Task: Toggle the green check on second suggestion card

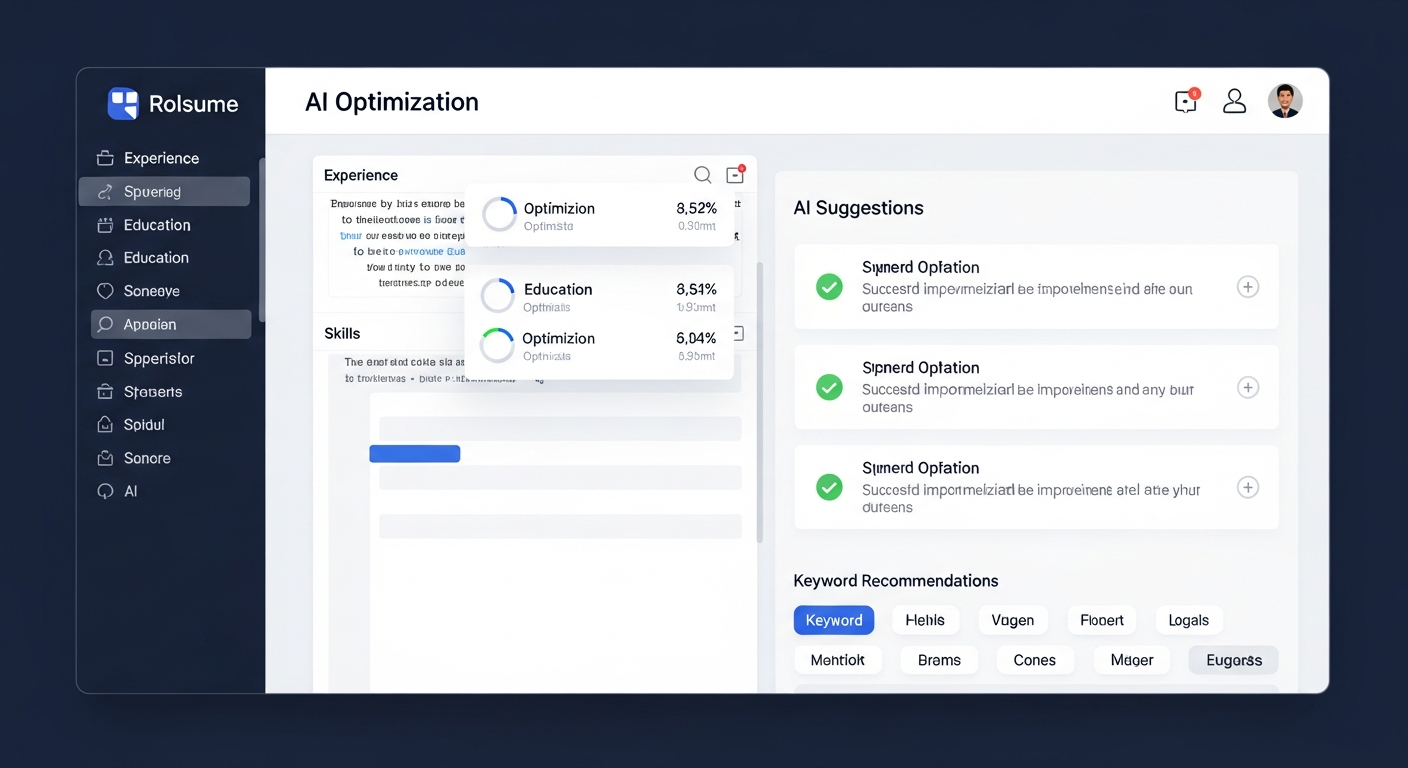Action: pyautogui.click(x=829, y=387)
